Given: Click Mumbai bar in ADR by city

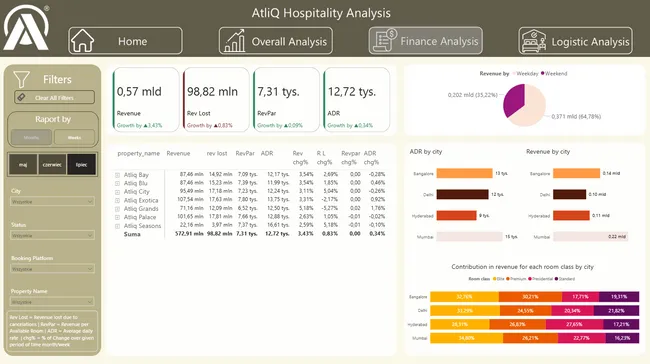Looking at the screenshot, I should [469, 237].
